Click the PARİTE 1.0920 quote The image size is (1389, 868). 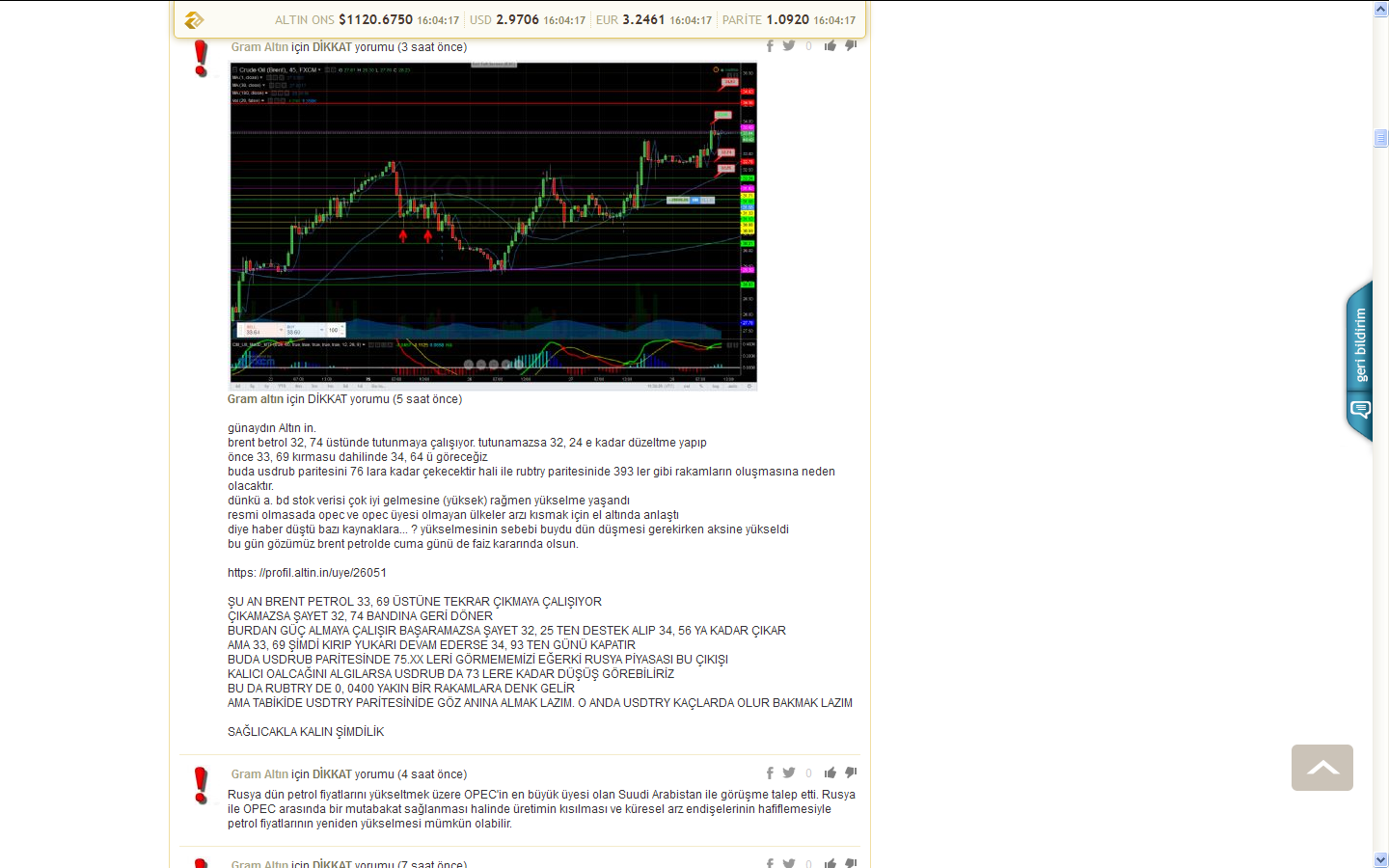(x=789, y=19)
